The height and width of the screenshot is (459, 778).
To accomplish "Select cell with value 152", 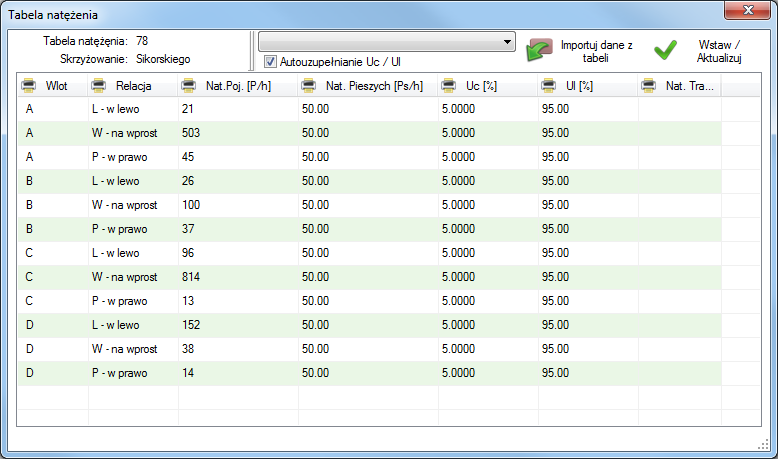I will click(238, 325).
